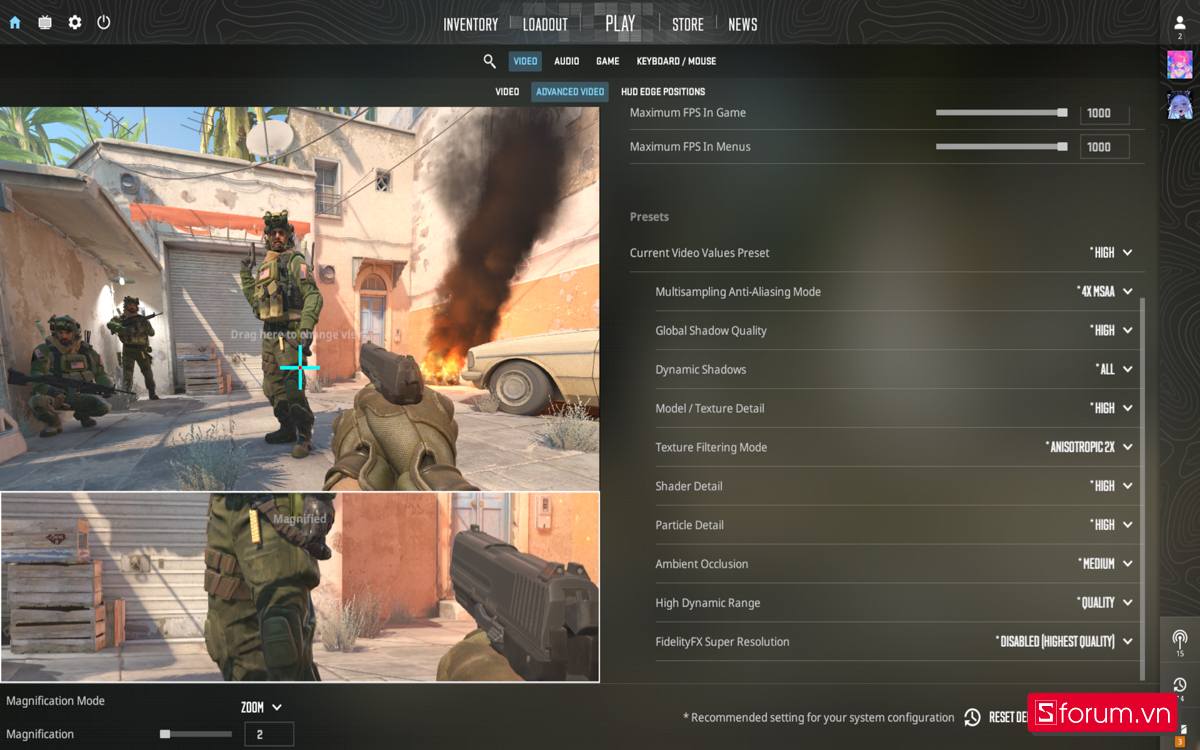Image resolution: width=1200 pixels, height=750 pixels.
Task: Switch to the Audio settings tab
Action: tap(567, 61)
